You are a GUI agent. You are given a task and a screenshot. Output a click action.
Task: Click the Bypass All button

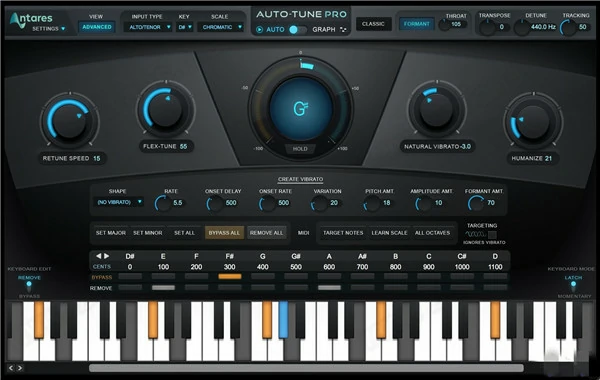(x=224, y=233)
